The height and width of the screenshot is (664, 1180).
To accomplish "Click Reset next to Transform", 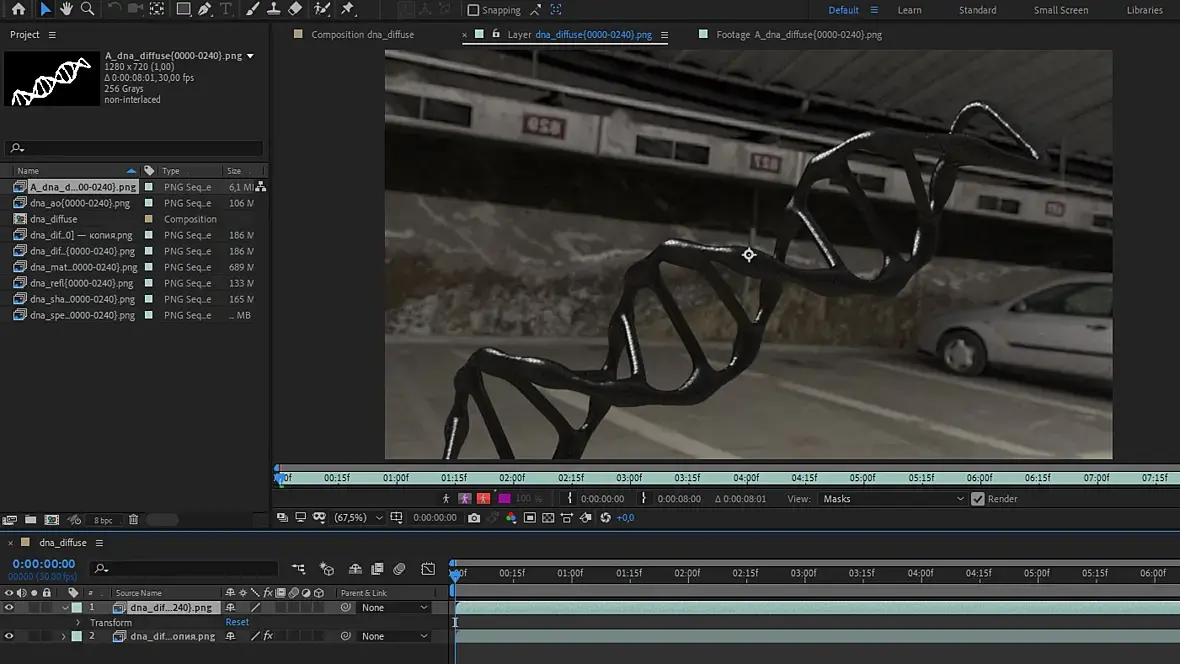I will point(237,622).
